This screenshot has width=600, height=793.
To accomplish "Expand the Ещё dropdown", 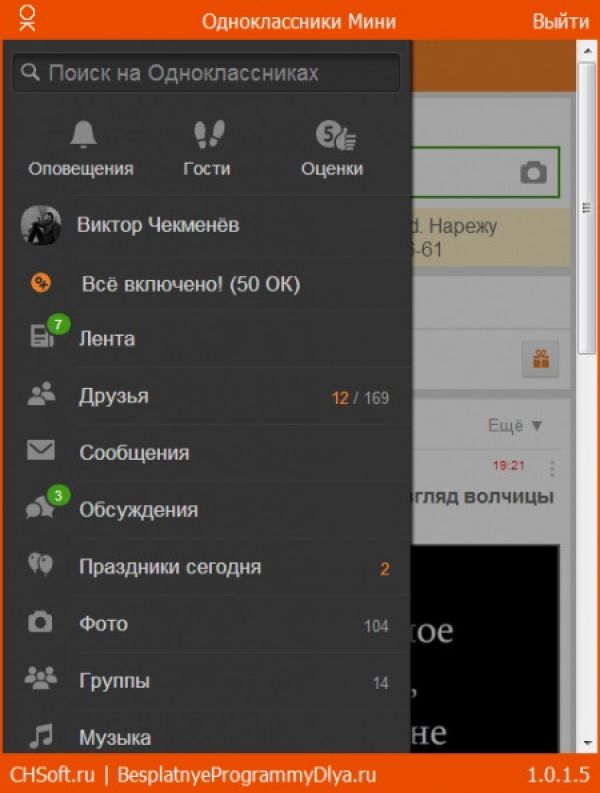I will pyautogui.click(x=515, y=425).
